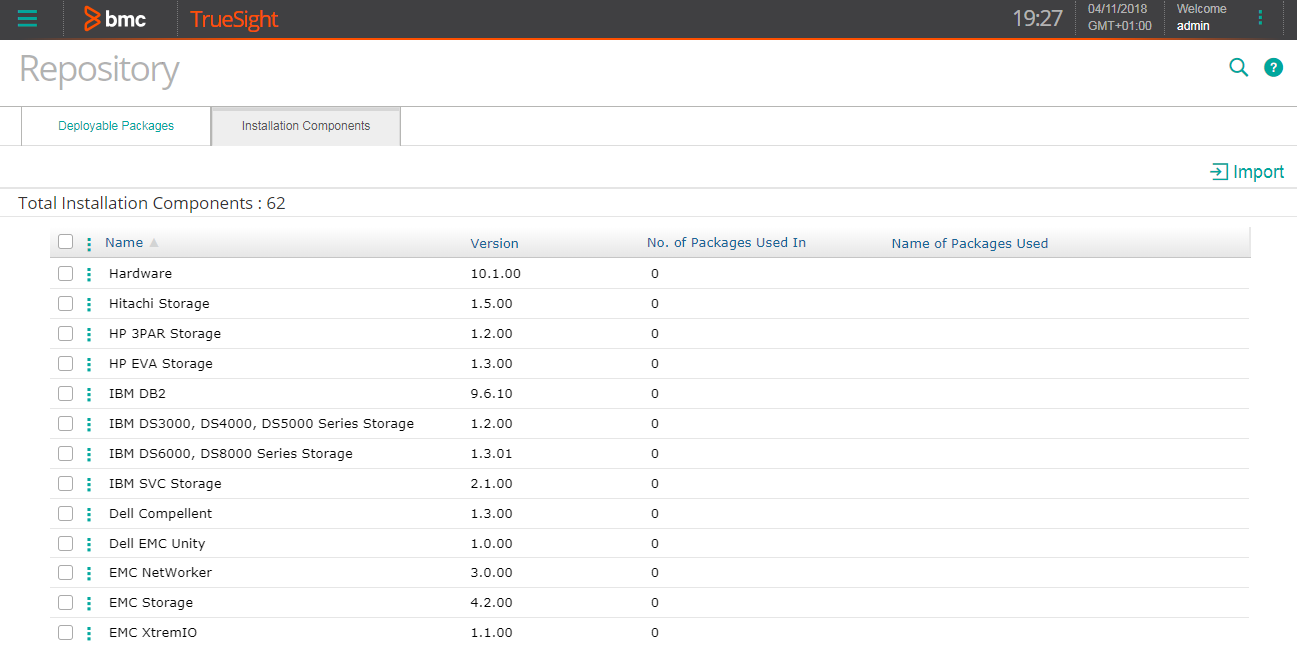Click the No. of Packages Used In header
Viewport: 1297px width, 647px height.
[x=726, y=243]
